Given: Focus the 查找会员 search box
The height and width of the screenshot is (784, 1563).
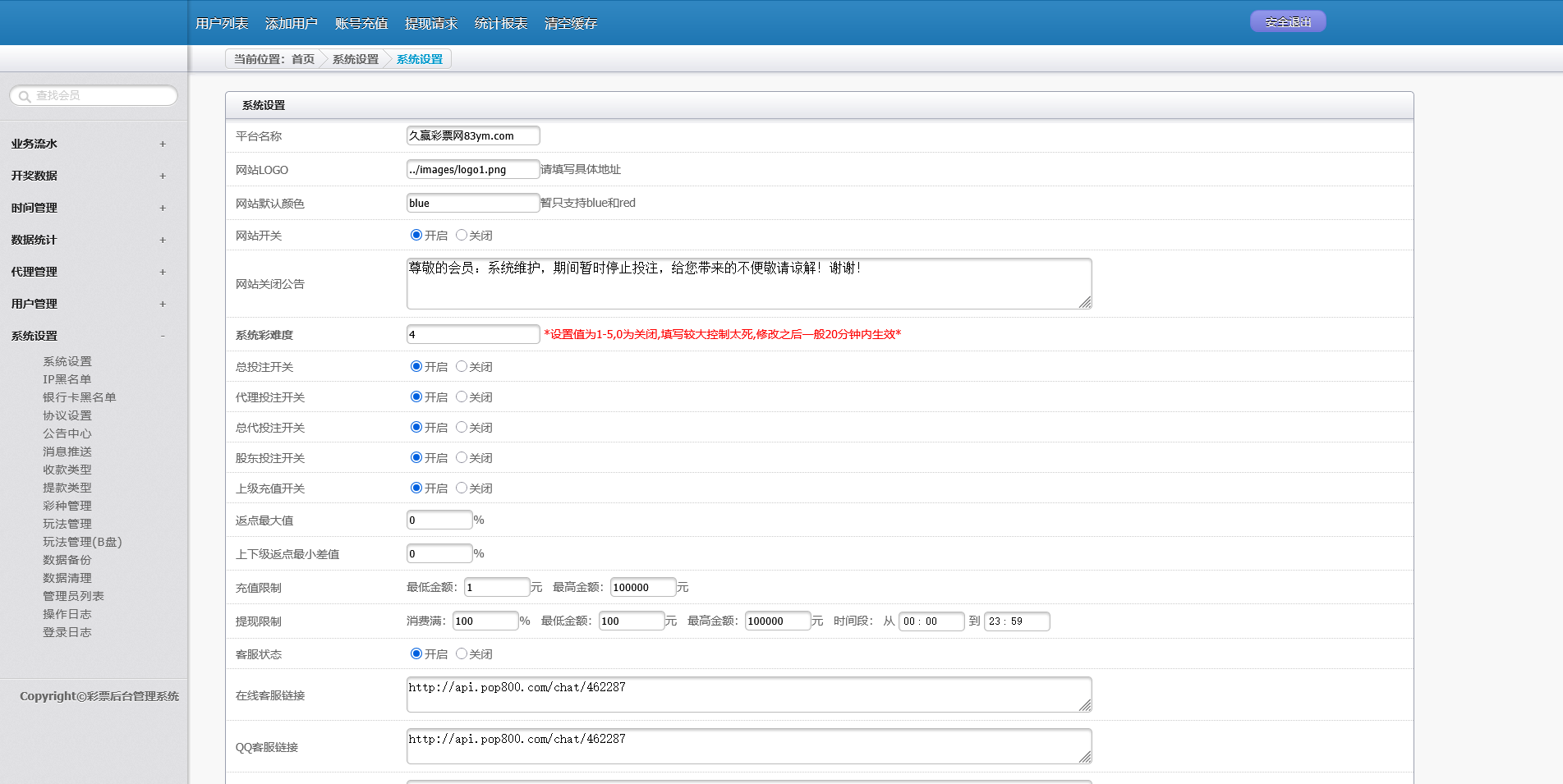Looking at the screenshot, I should pyautogui.click(x=94, y=95).
